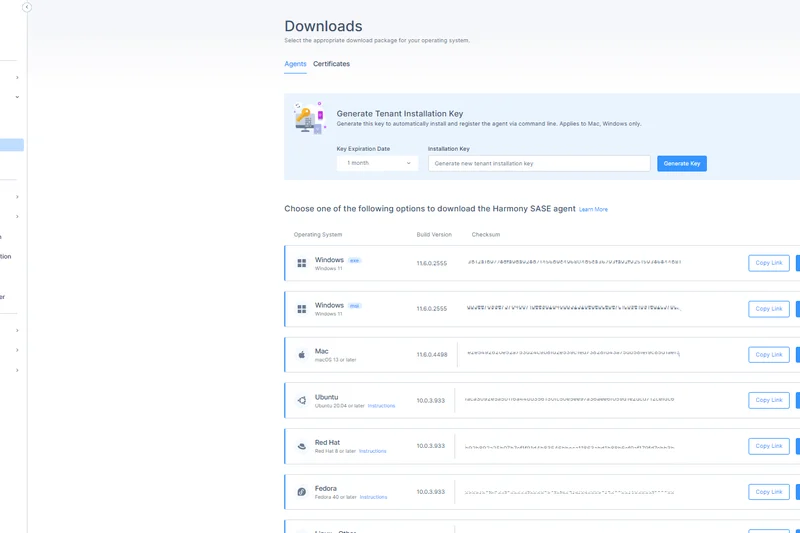This screenshot has width=800, height=533.
Task: Switch to the Certificates tab
Action: (x=331, y=64)
